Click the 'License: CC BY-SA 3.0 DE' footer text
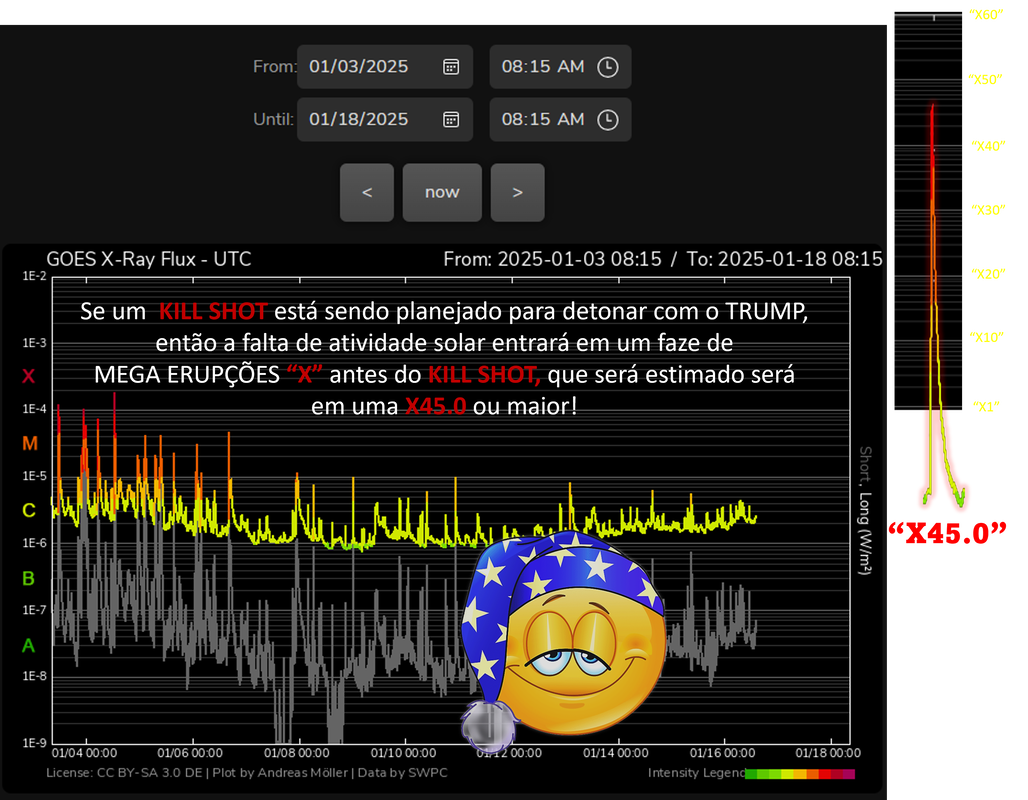 point(125,773)
